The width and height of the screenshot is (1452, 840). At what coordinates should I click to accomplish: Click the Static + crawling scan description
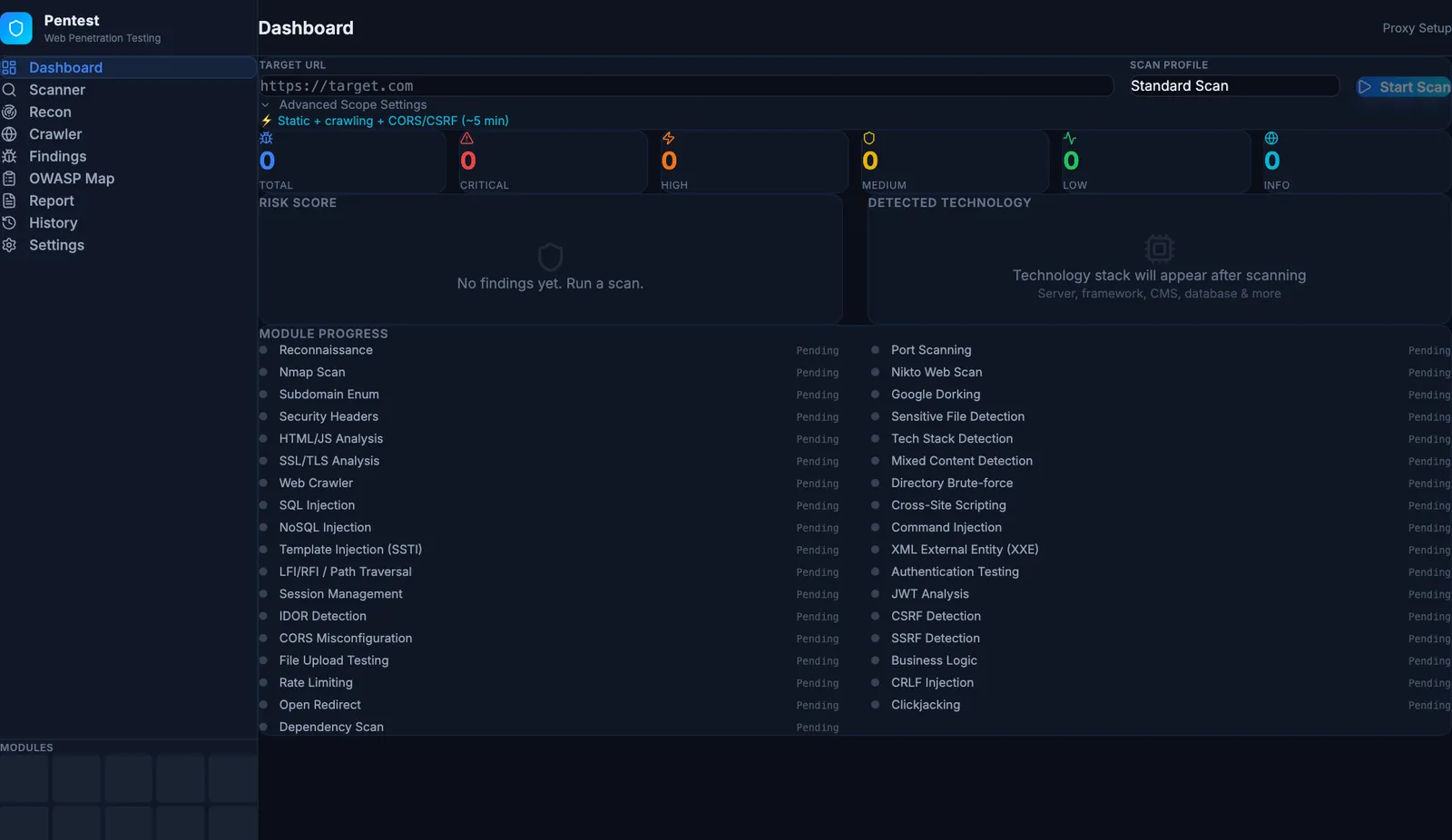click(393, 121)
